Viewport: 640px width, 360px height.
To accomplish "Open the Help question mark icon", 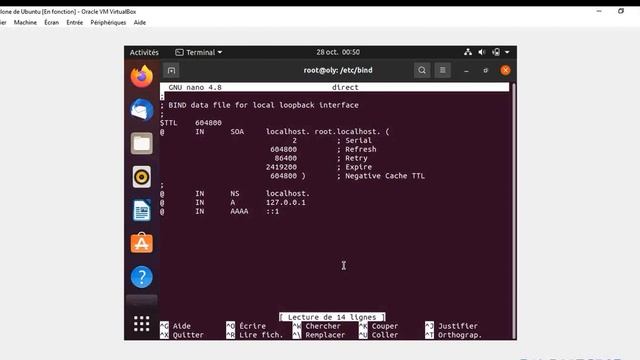I will click(x=142, y=277).
